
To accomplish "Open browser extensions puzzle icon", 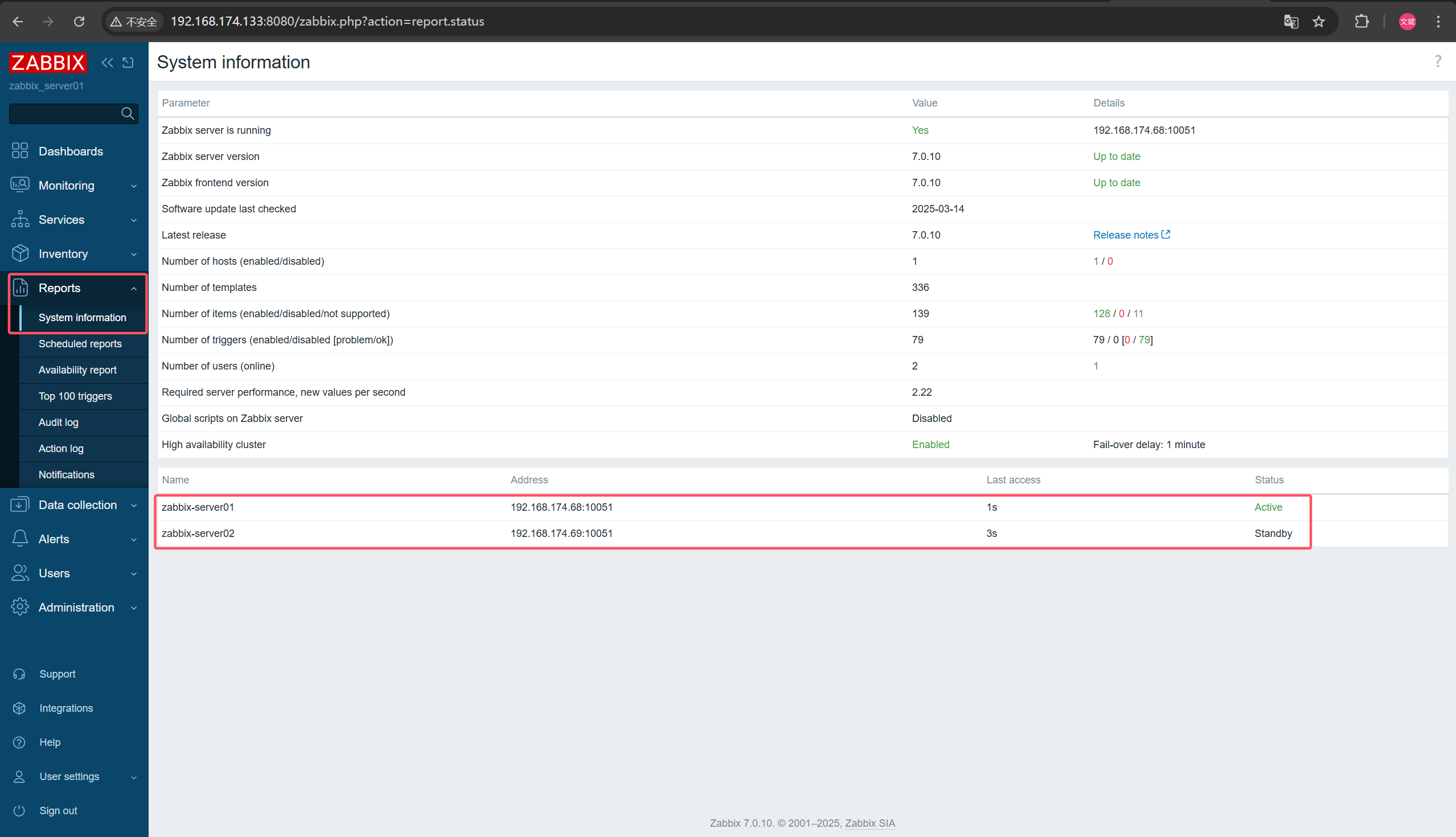I will (x=1361, y=21).
